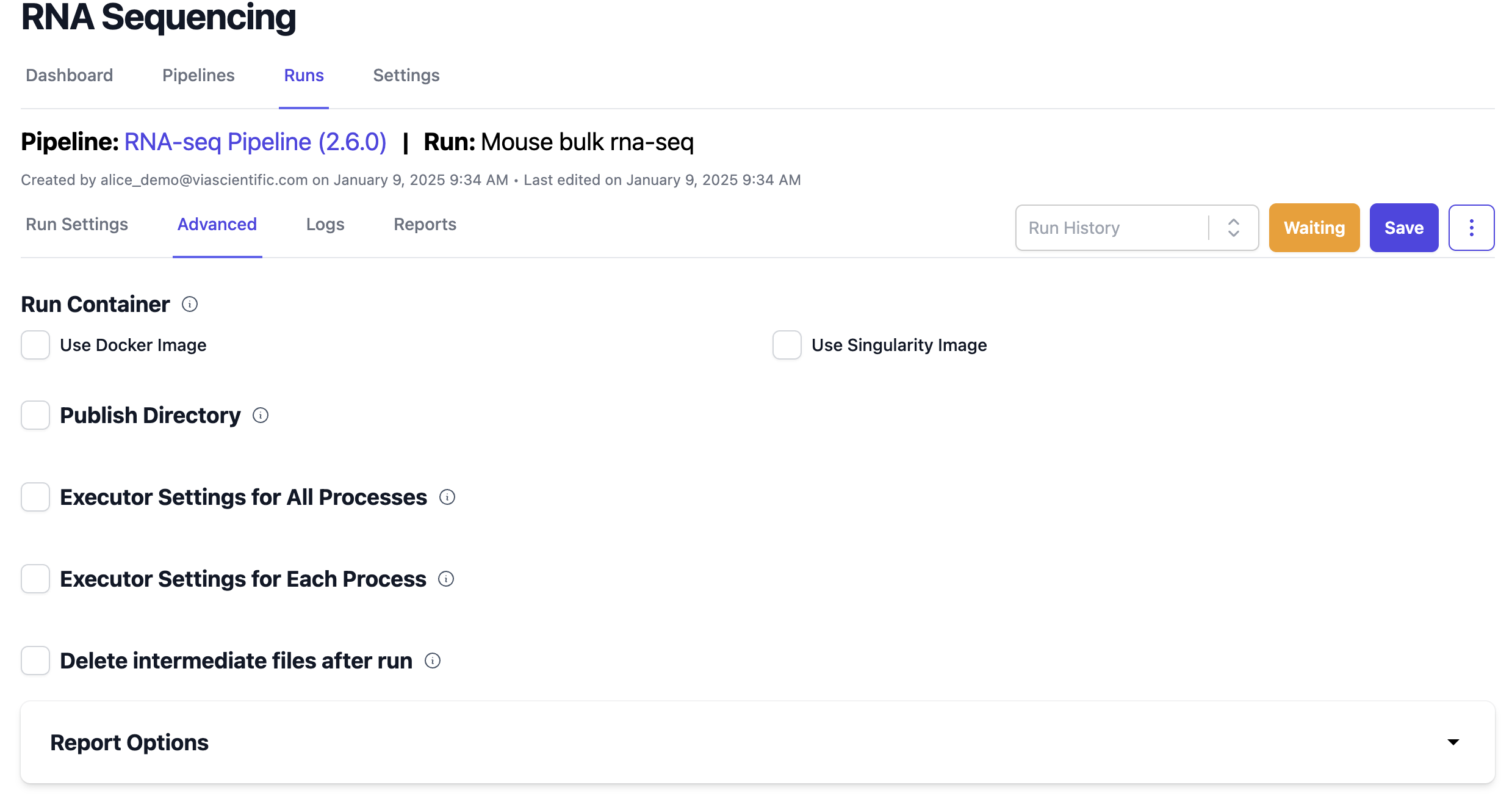Image resolution: width=1512 pixels, height=804 pixels.
Task: Click the run name Mouse bulk rna-seq
Action: (x=588, y=142)
